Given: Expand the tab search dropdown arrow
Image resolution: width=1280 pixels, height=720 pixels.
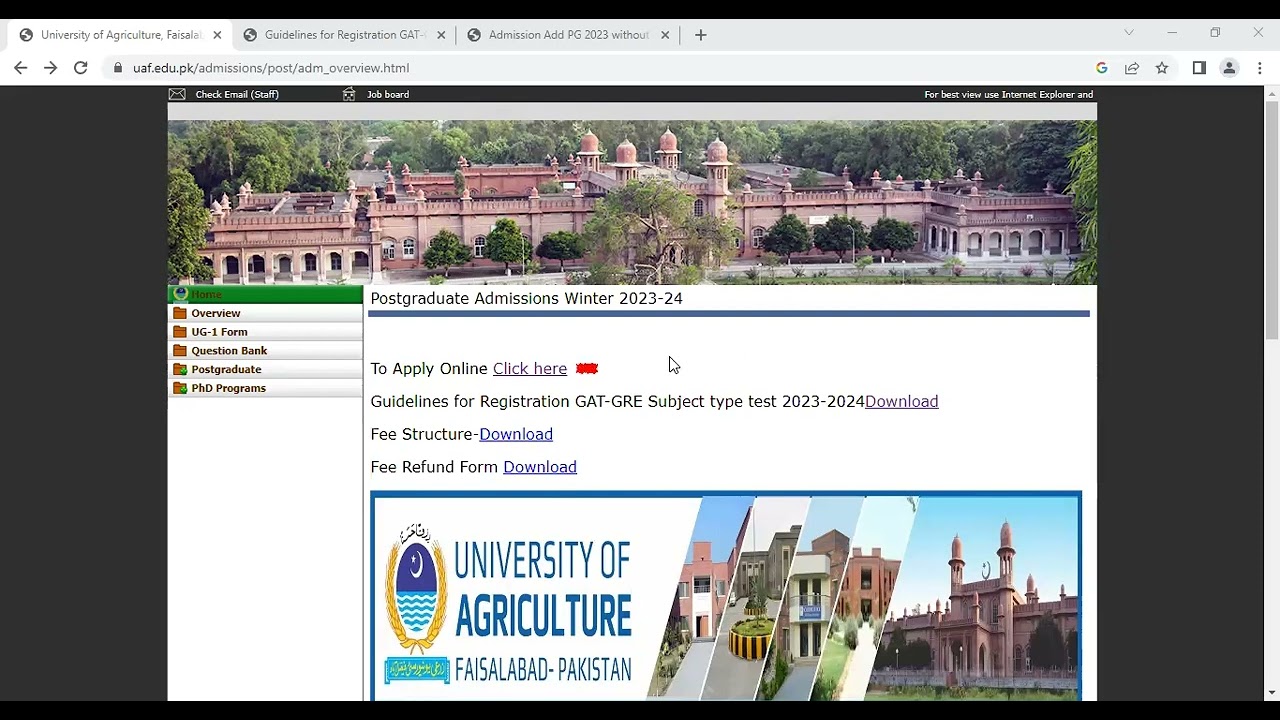Looking at the screenshot, I should tap(1129, 33).
